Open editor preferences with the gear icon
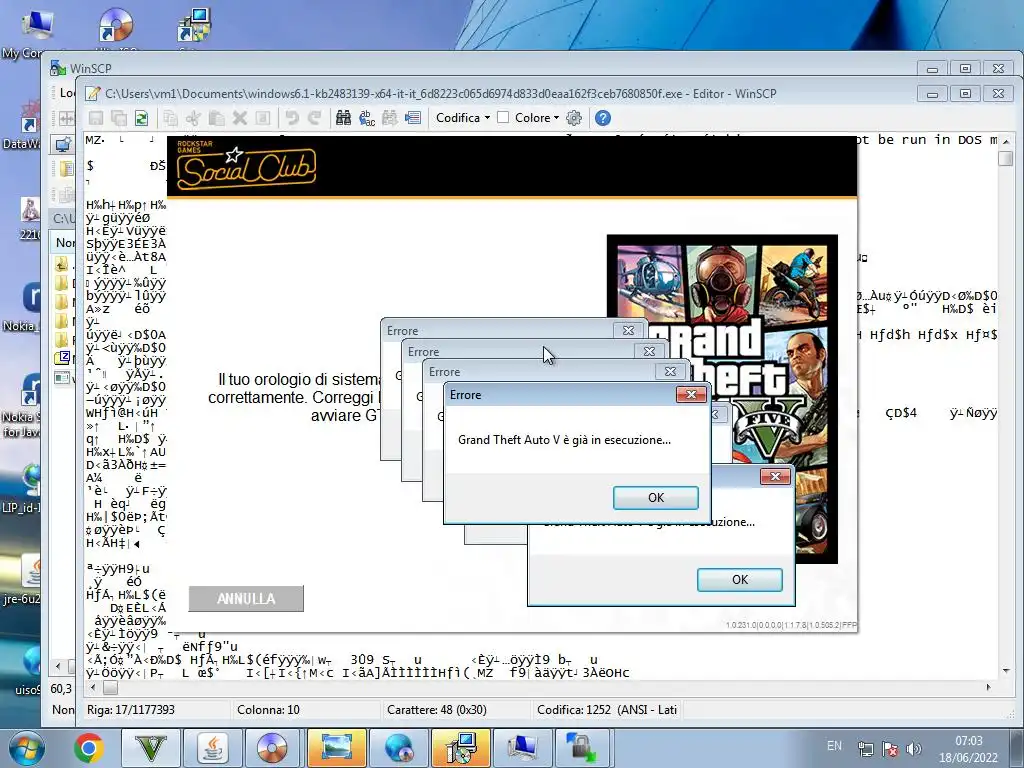The height and width of the screenshot is (768, 1024). point(574,118)
